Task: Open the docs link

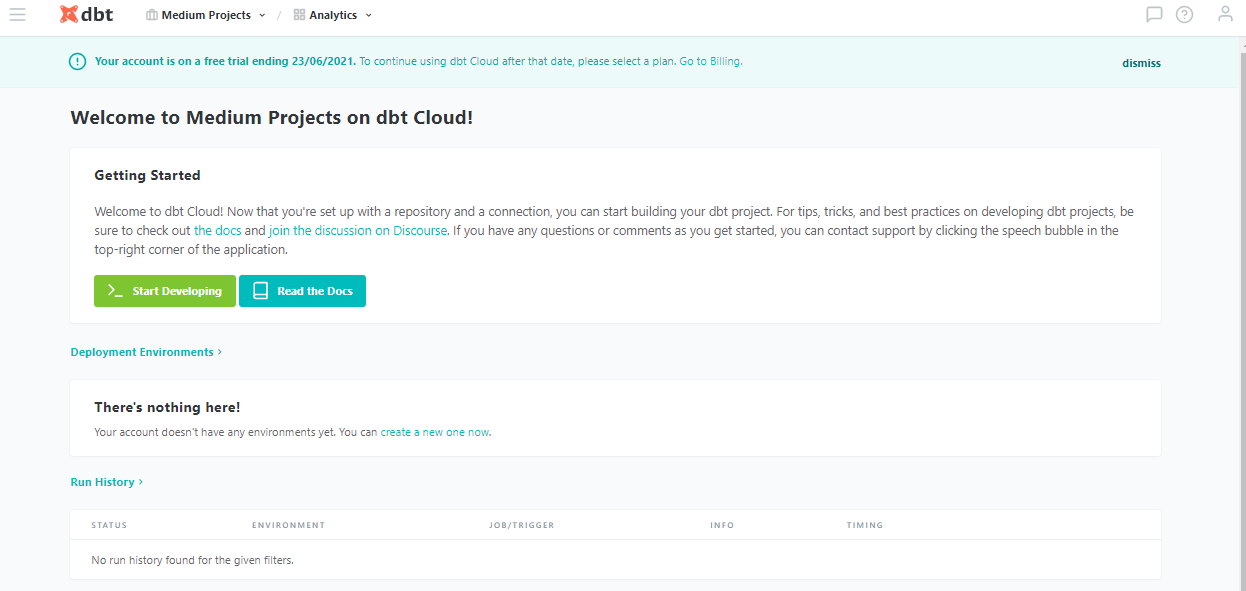Action: tap(217, 231)
